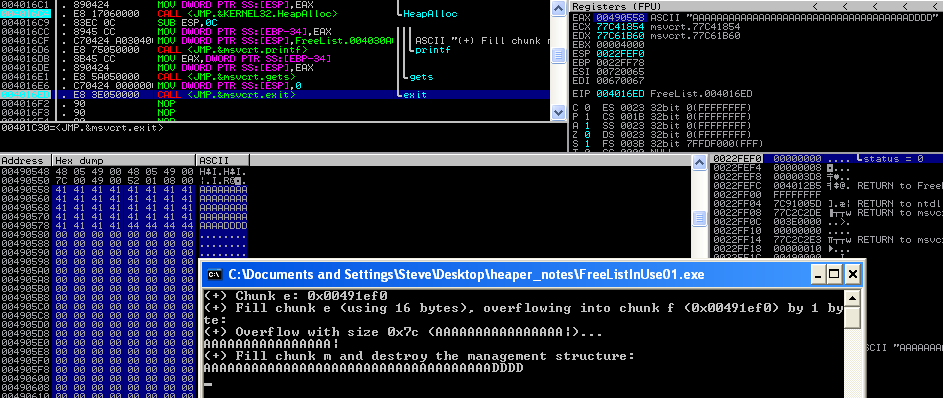Select the EAX register value 00490558
943x398 pixels.
[x=620, y=18]
